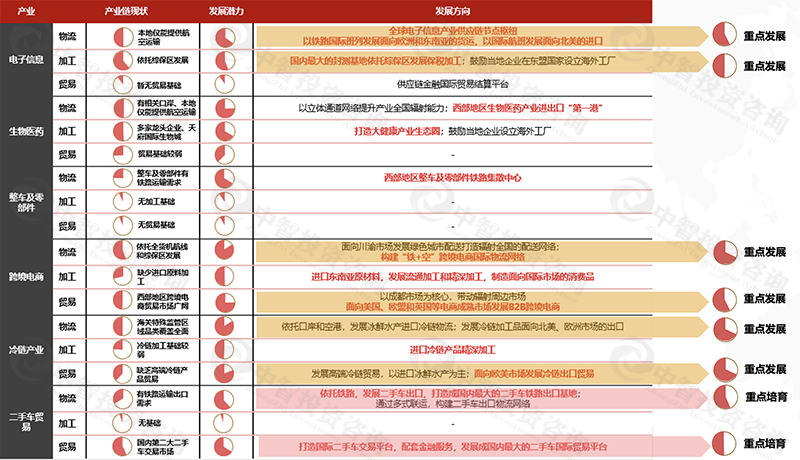This screenshot has width=800, height=460.
Task: Click the pie chart next to 冷链加工基础较弱
Action: point(122,349)
